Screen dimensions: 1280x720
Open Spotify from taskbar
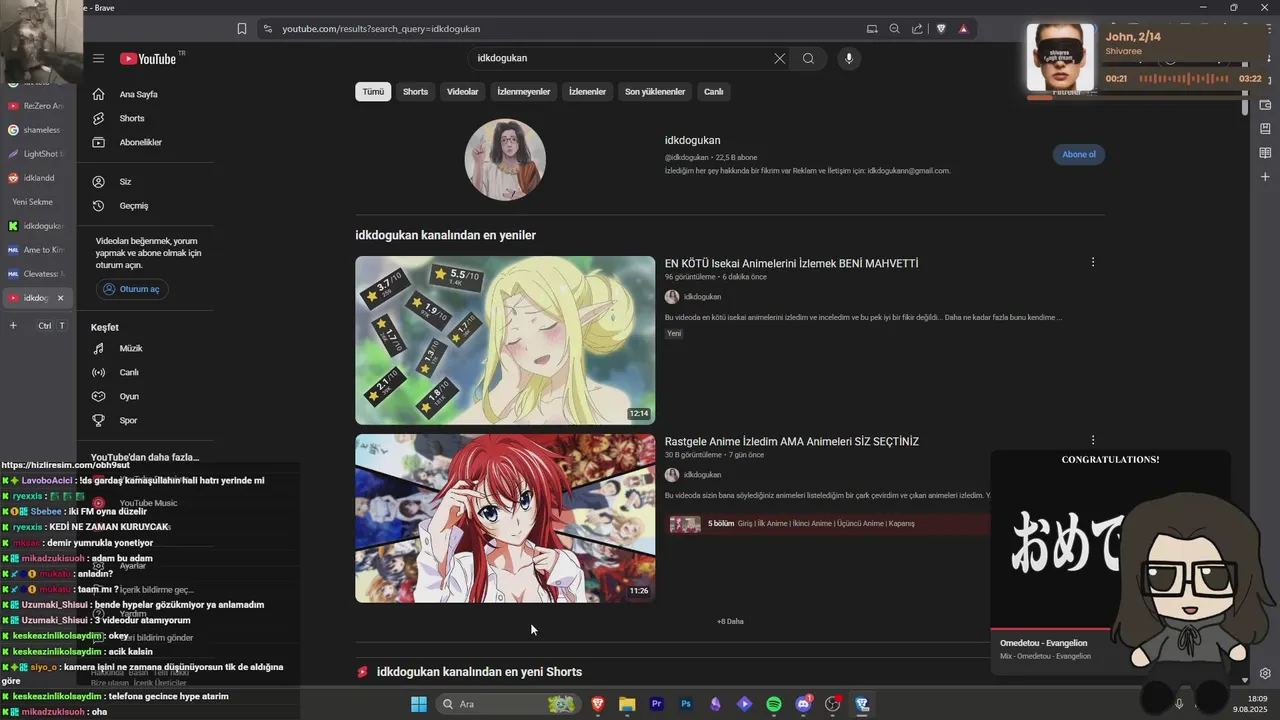coord(774,704)
